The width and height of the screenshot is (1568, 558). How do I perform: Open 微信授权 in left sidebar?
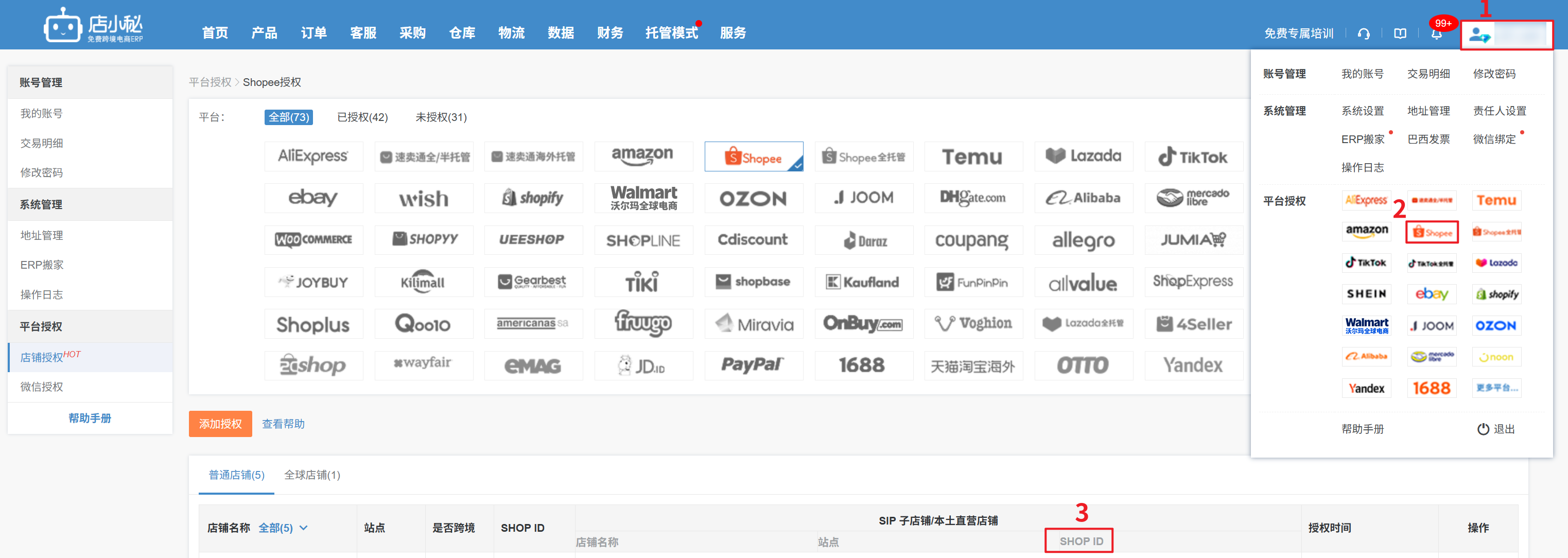coord(41,387)
